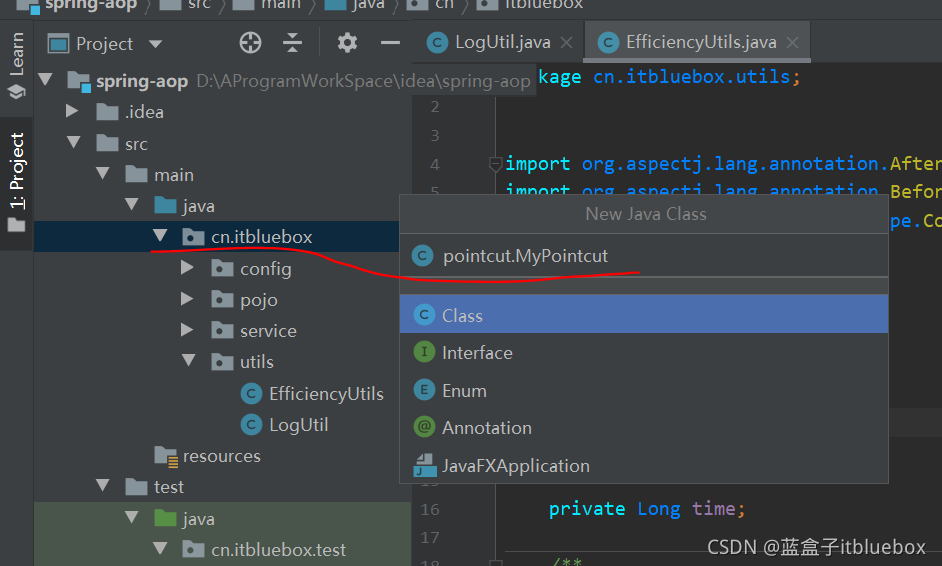The height and width of the screenshot is (566, 942).
Task: Select the main folder in tree
Action: coord(174,175)
